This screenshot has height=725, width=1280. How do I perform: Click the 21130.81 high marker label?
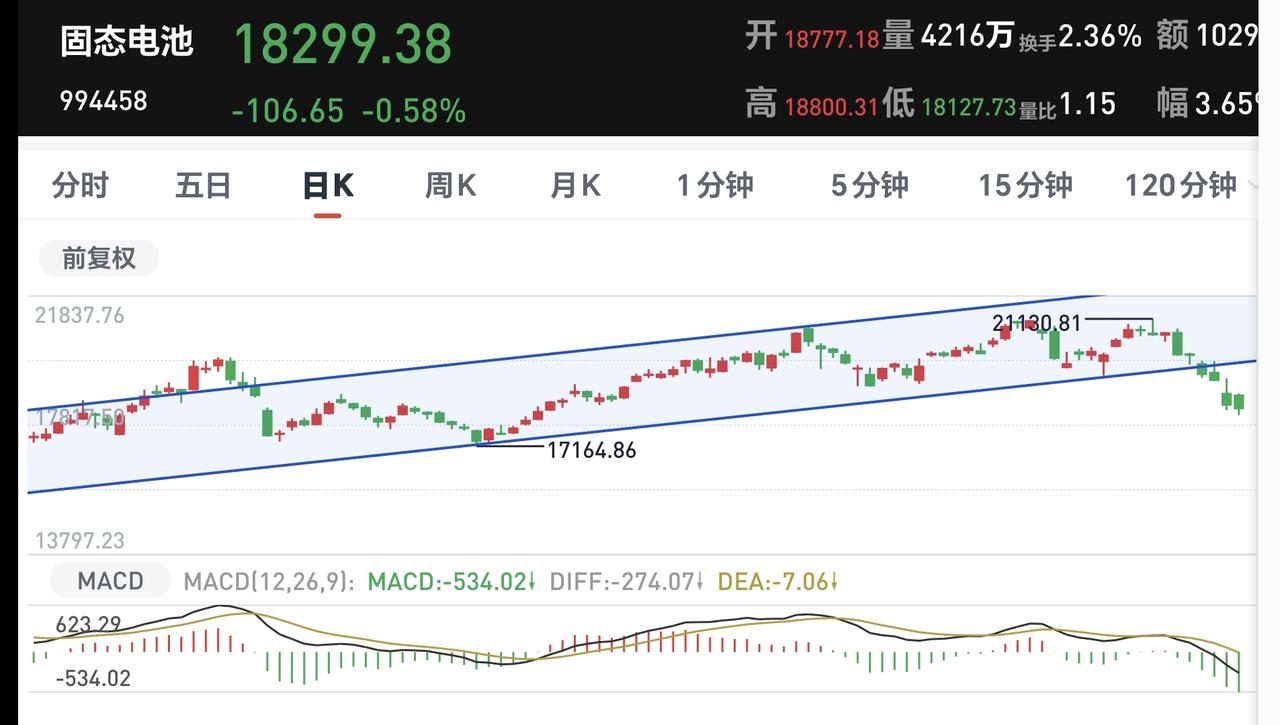(1037, 323)
